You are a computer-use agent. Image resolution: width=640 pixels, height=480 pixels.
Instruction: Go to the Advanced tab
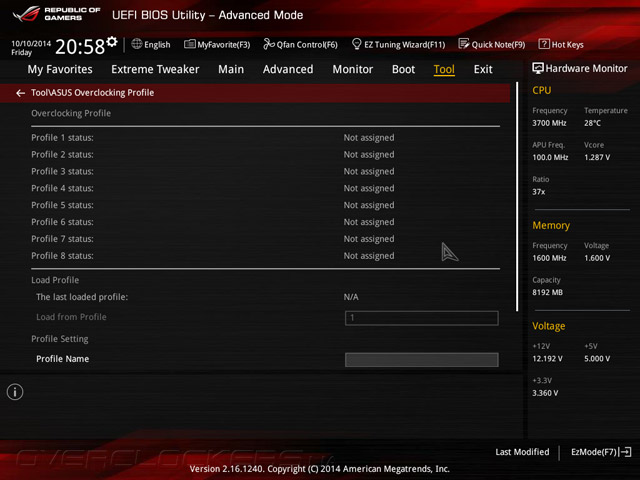coord(288,69)
